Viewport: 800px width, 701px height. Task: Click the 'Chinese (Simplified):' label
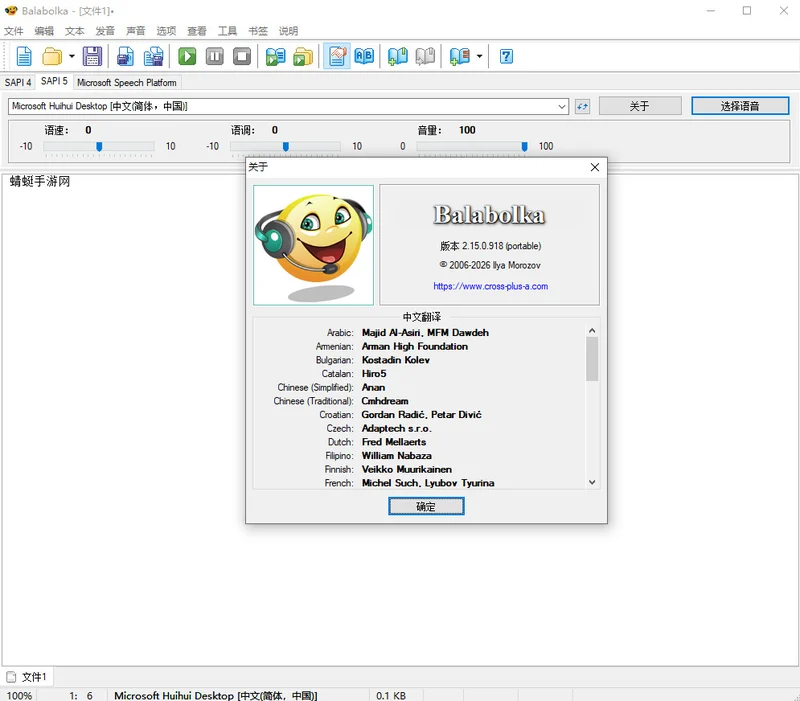(315, 387)
